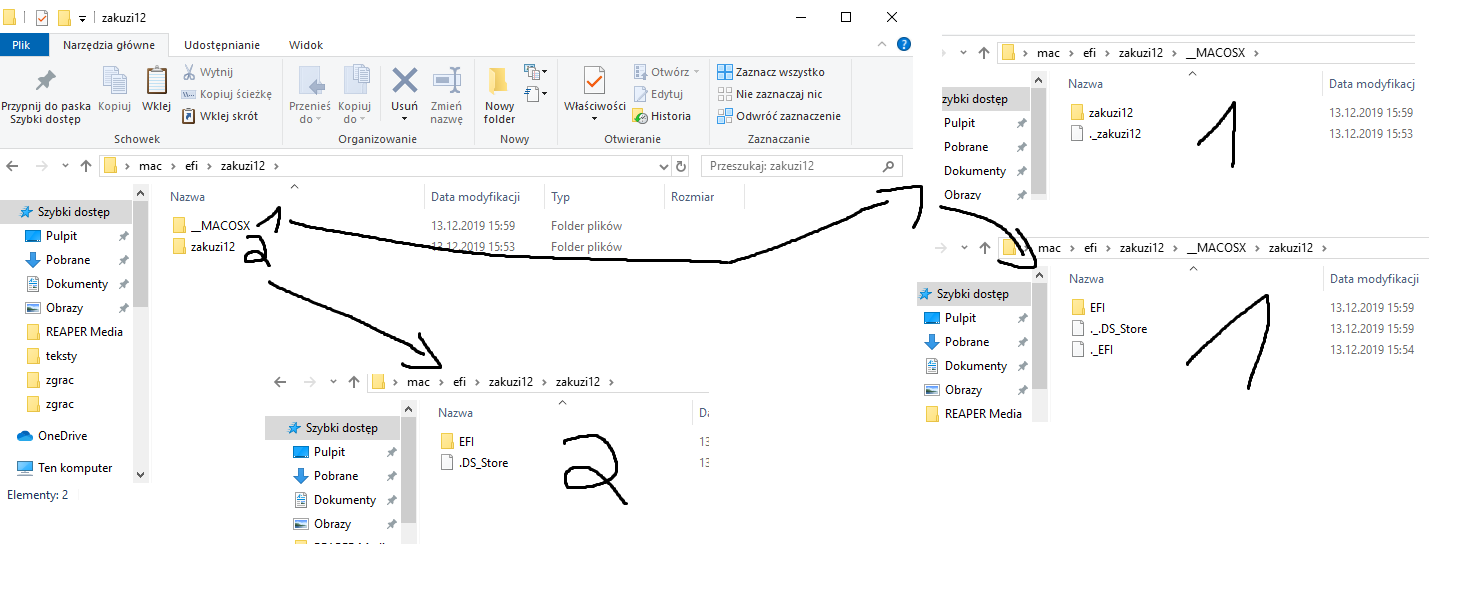Select .DS_Store in zakuzi12 > zakuzi12 window
Viewport: 1470px width, 604px height.
pos(474,463)
